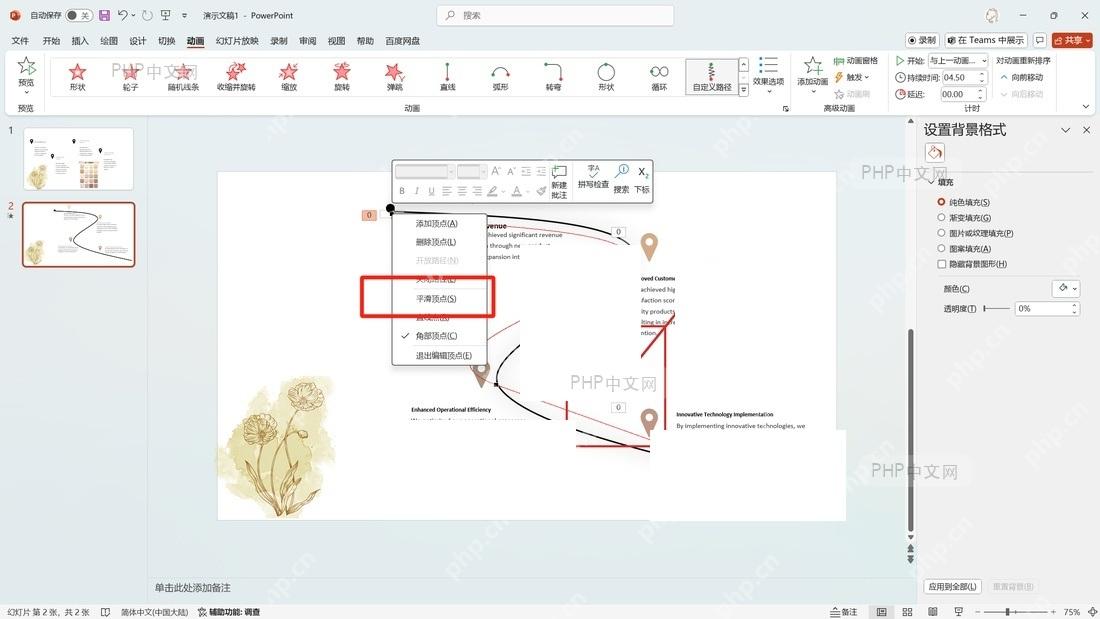Viewport: 1100px width, 619px height.
Task: Click 下标 (Subscript) in mini toolbar
Action: pyautogui.click(x=642, y=180)
